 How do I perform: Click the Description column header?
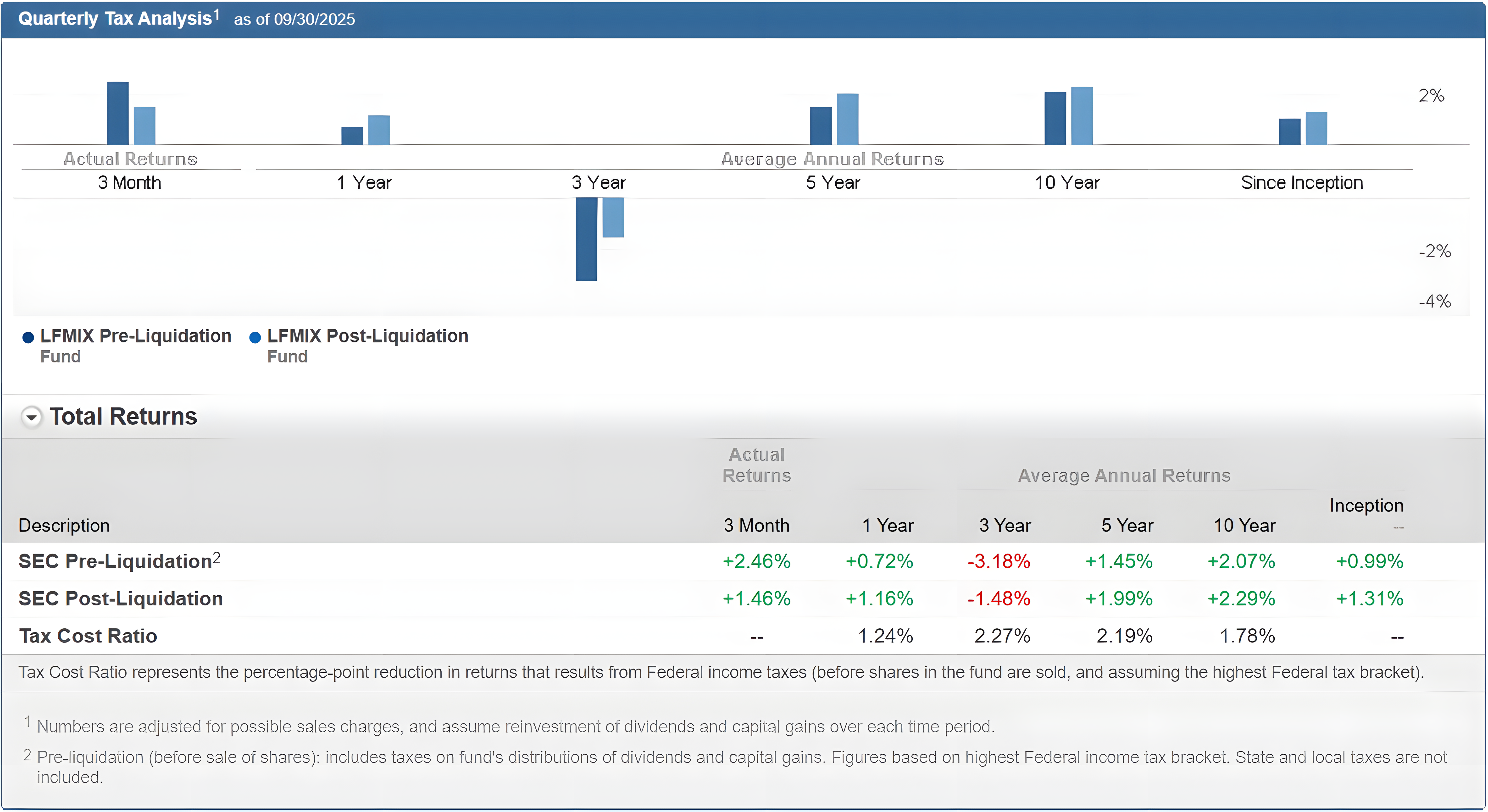(x=64, y=525)
